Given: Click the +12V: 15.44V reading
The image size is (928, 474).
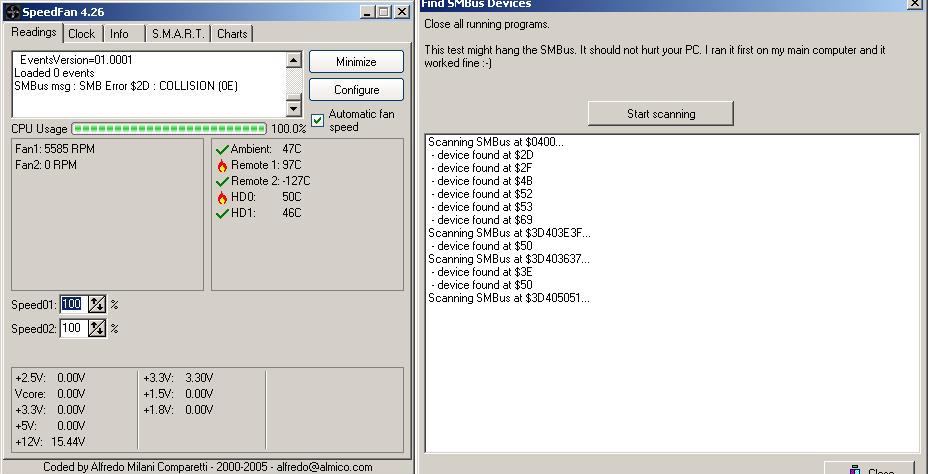Looking at the screenshot, I should pos(50,441).
